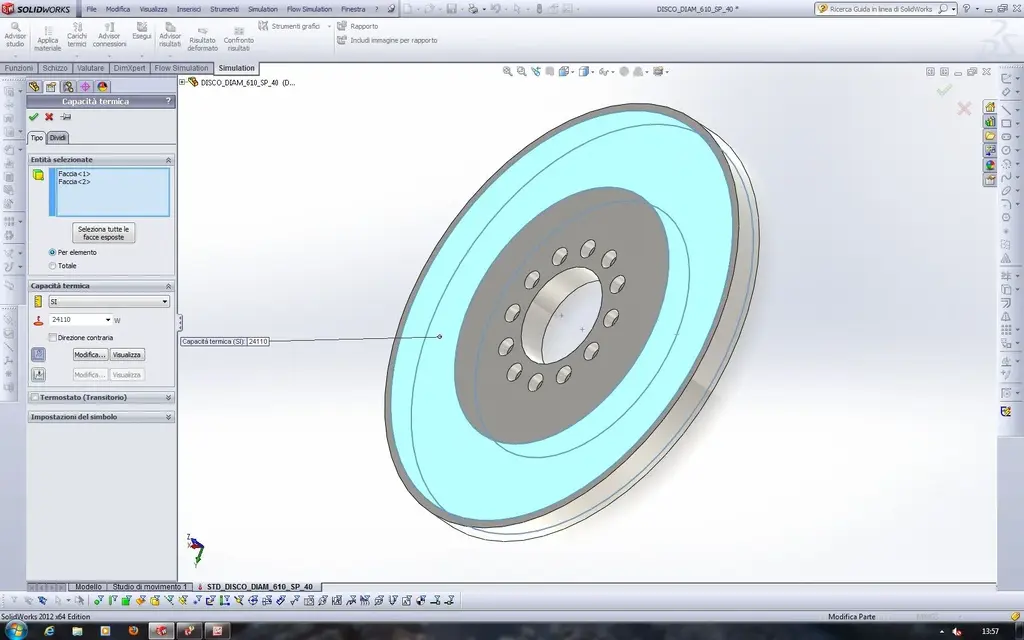Image resolution: width=1024 pixels, height=640 pixels.
Task: Click Seleziona tutte le facce esposte button
Action: tap(104, 233)
